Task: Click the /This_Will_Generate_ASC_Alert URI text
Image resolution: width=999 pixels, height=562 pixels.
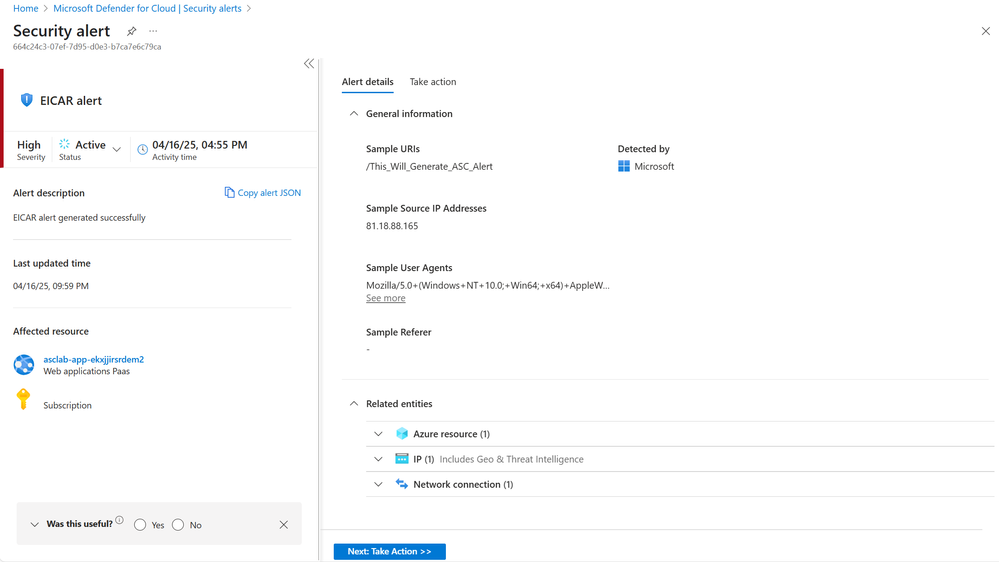Action: tap(429, 166)
